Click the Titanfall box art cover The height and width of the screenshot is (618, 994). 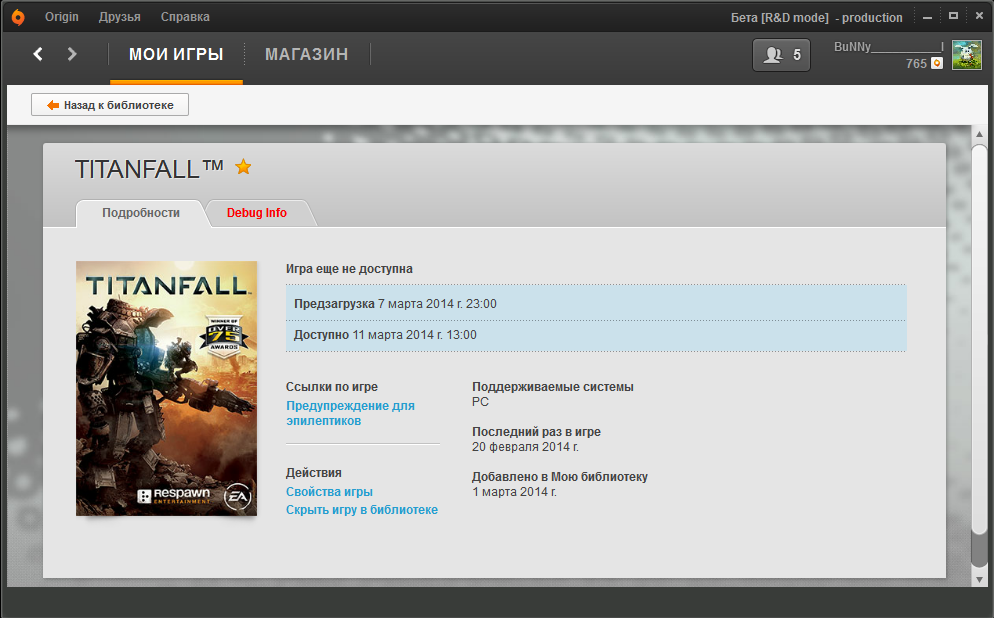[167, 389]
